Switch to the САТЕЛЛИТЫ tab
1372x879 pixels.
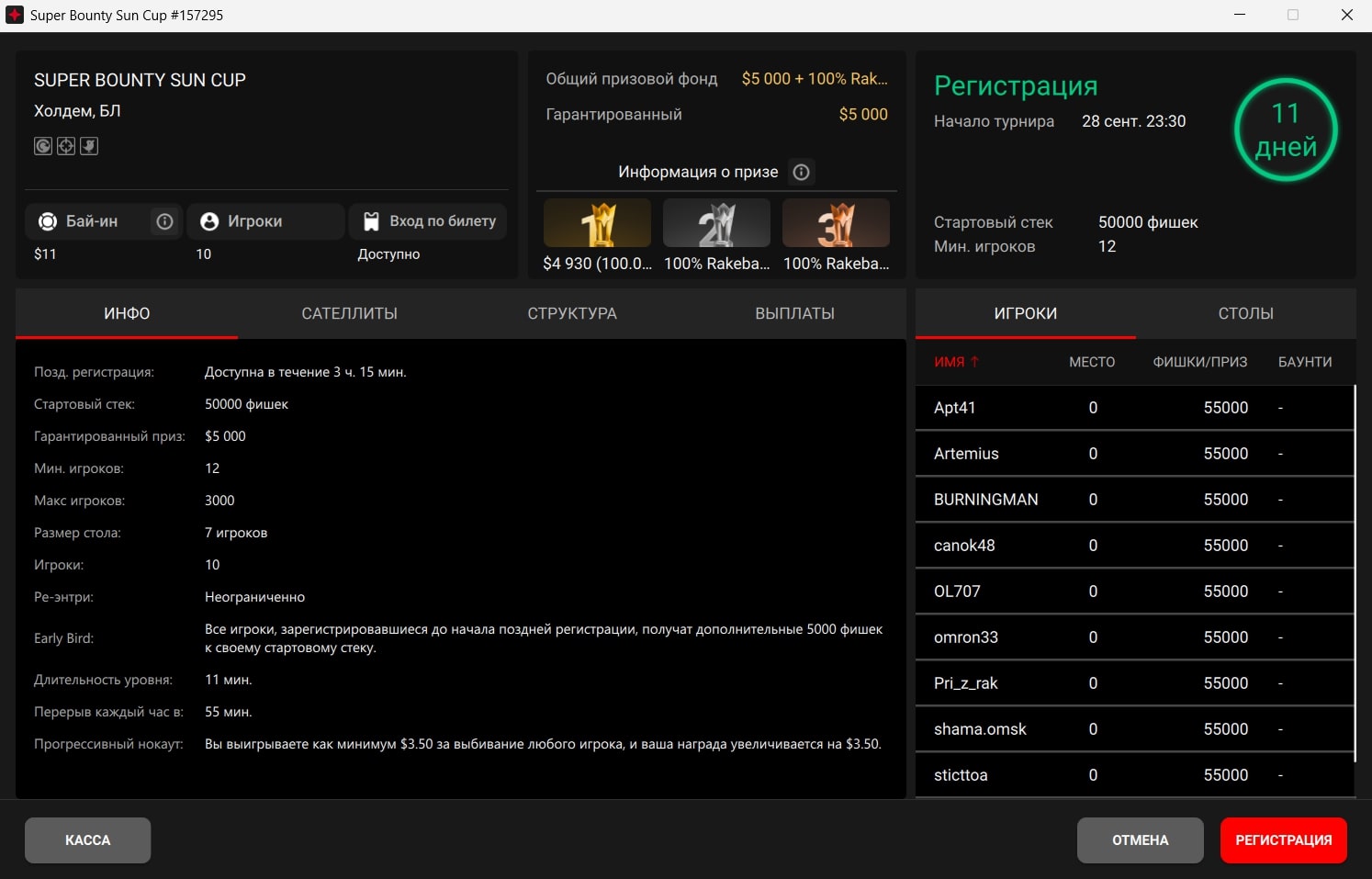349,314
